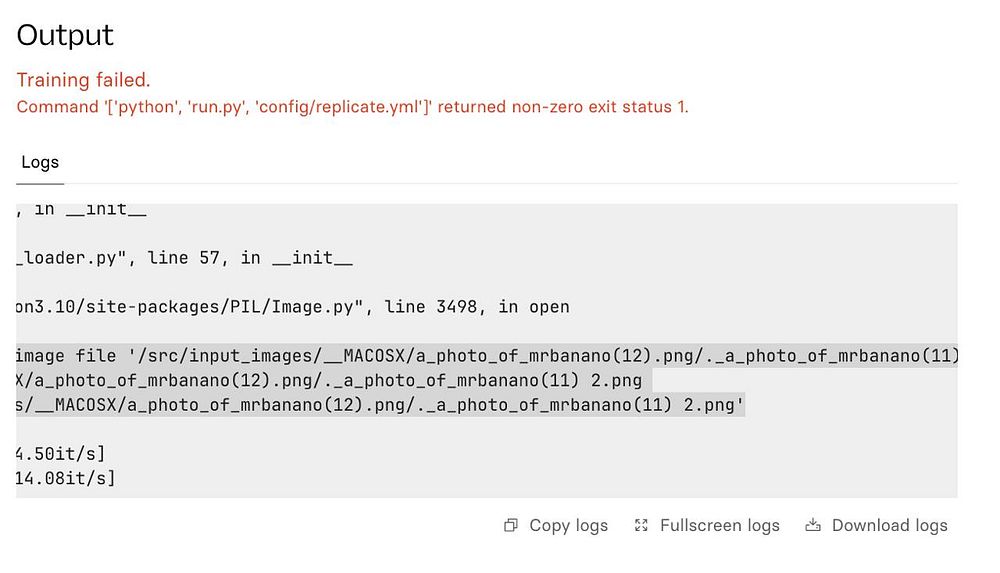Click the red Training failed message
This screenshot has height=573, width=1000.
[x=83, y=80]
